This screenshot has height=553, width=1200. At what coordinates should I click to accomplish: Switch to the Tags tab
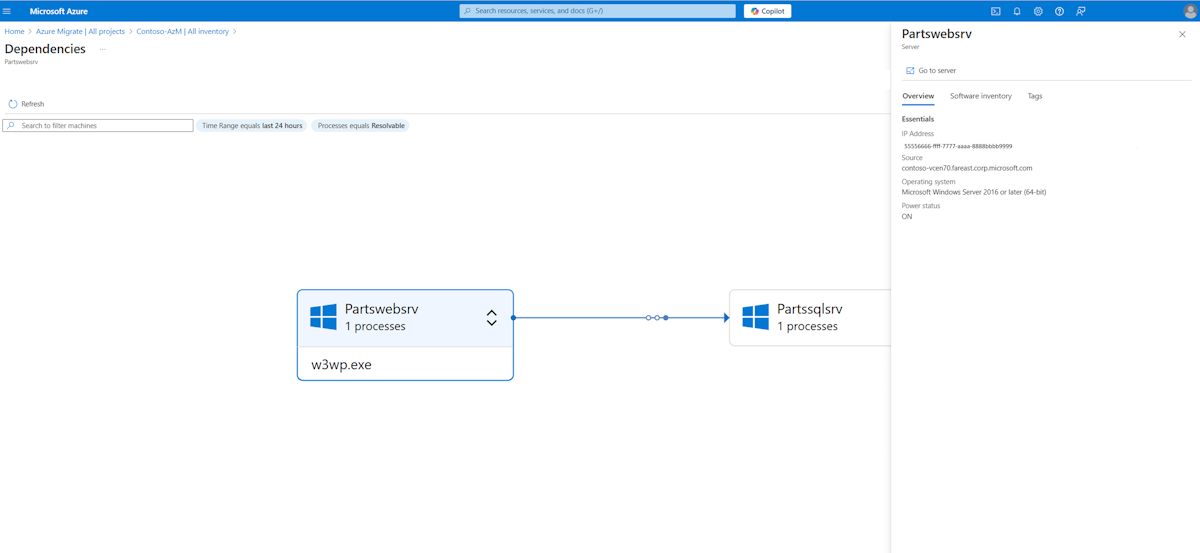pos(1035,96)
